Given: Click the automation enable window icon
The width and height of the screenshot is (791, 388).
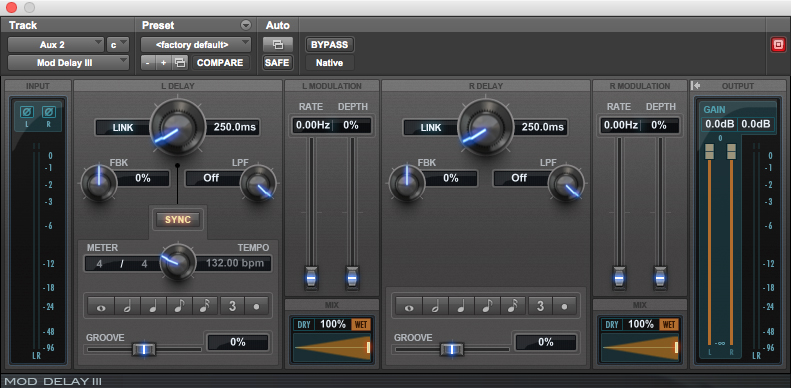Looking at the screenshot, I should 277,44.
